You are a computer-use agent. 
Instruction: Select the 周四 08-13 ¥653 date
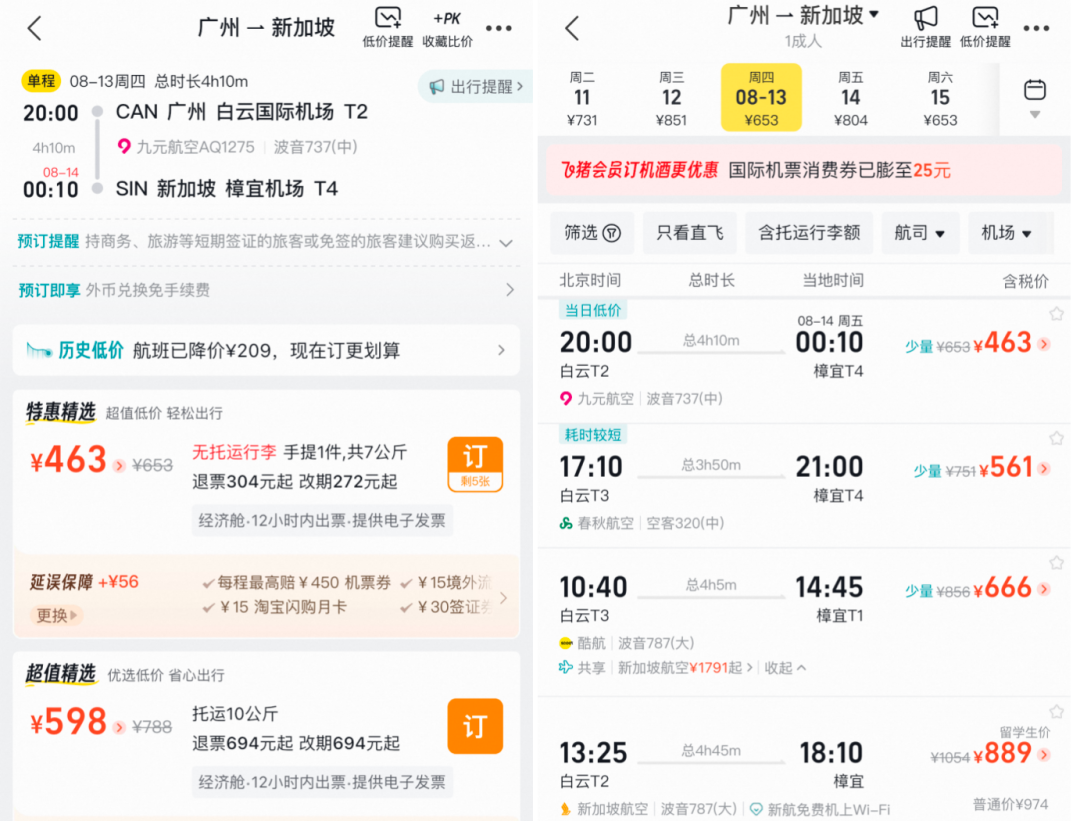coord(761,98)
